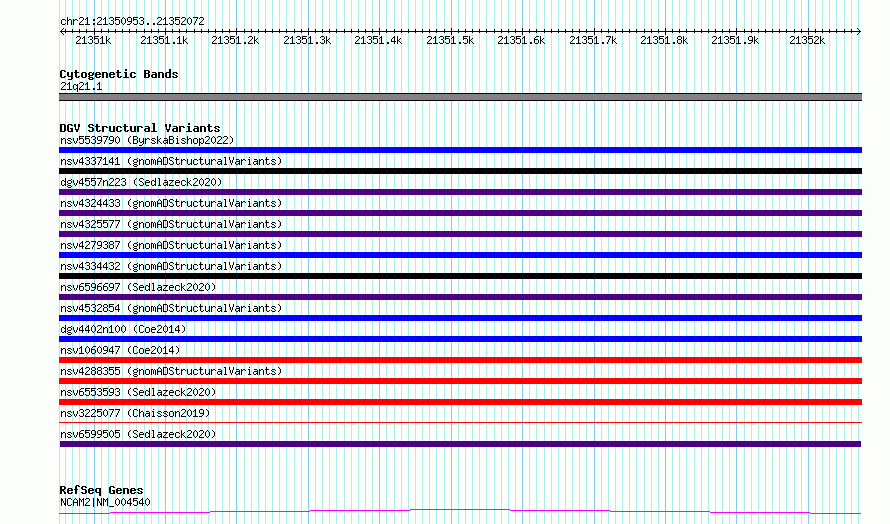Click the nsv4279387 (gnomADStructuralVariants) label

[x=171, y=245]
